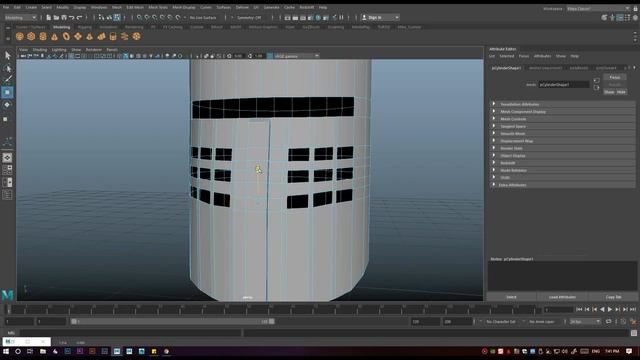Viewport: 640px width, 360px height.
Task: Select the polygon cone shelf icon
Action: click(x=54, y=37)
